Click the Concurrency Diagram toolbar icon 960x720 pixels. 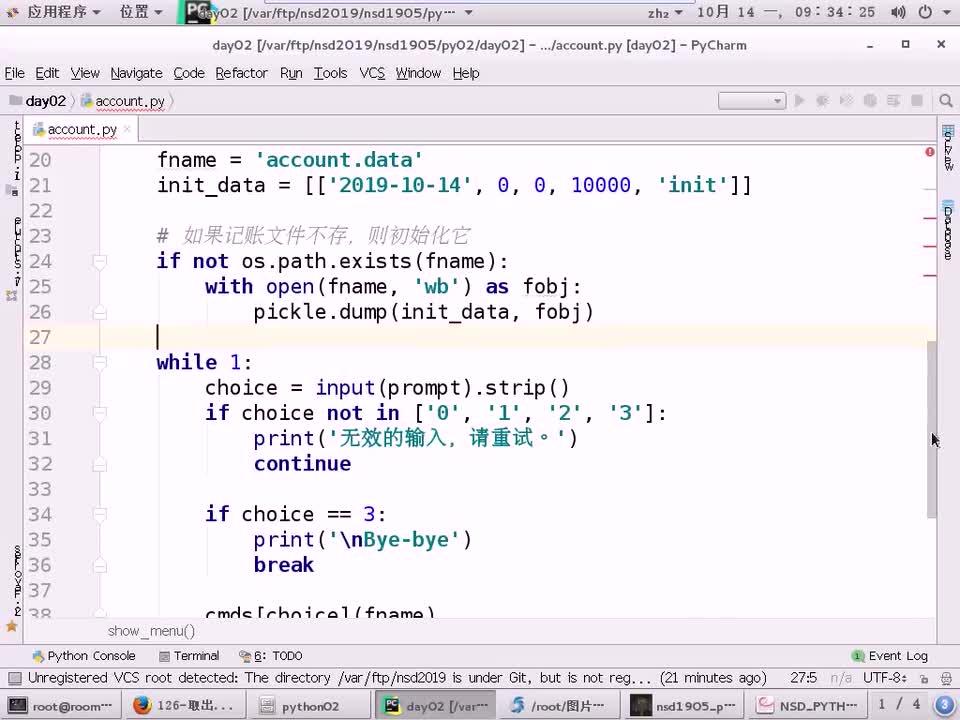(x=893, y=100)
